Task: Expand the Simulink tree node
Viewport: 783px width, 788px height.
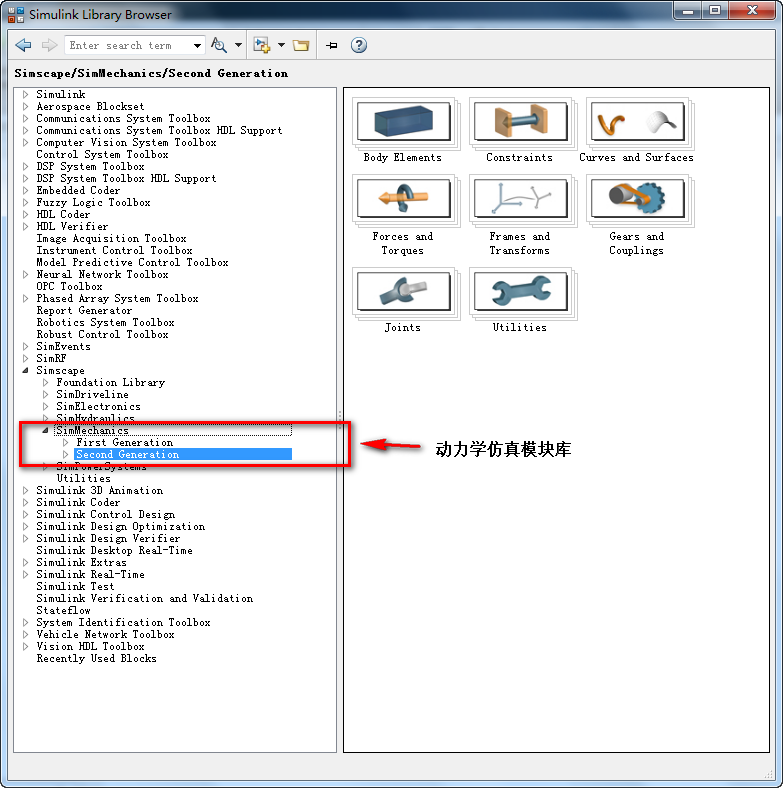Action: pyautogui.click(x=26, y=94)
